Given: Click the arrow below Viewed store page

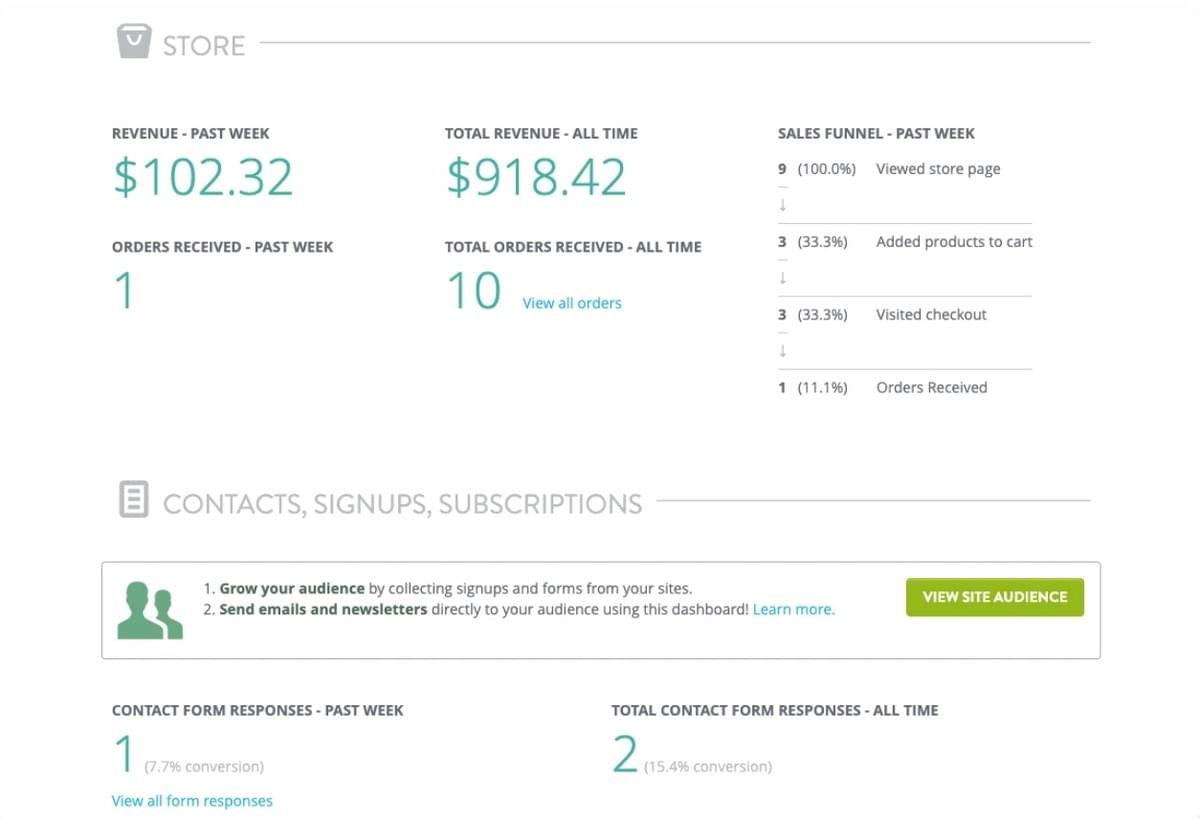Looking at the screenshot, I should (783, 204).
